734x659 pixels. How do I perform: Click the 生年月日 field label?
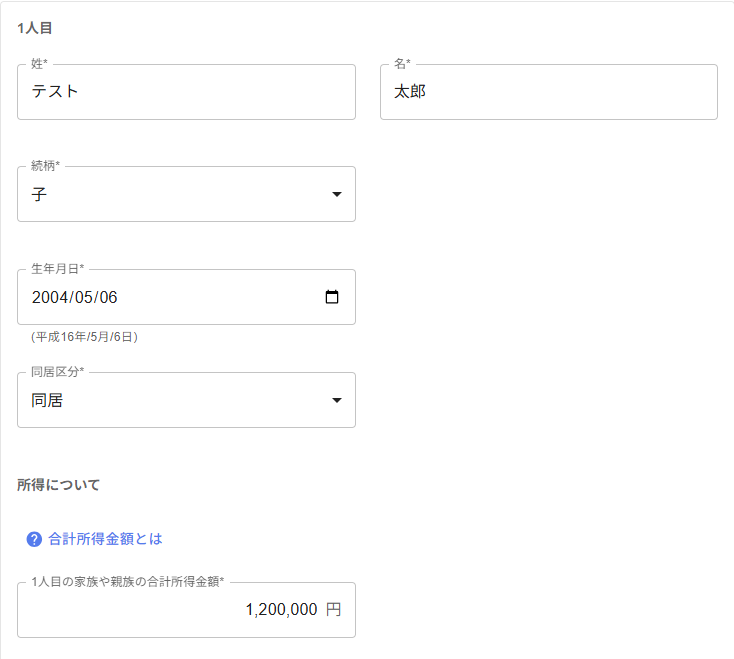pos(57,269)
